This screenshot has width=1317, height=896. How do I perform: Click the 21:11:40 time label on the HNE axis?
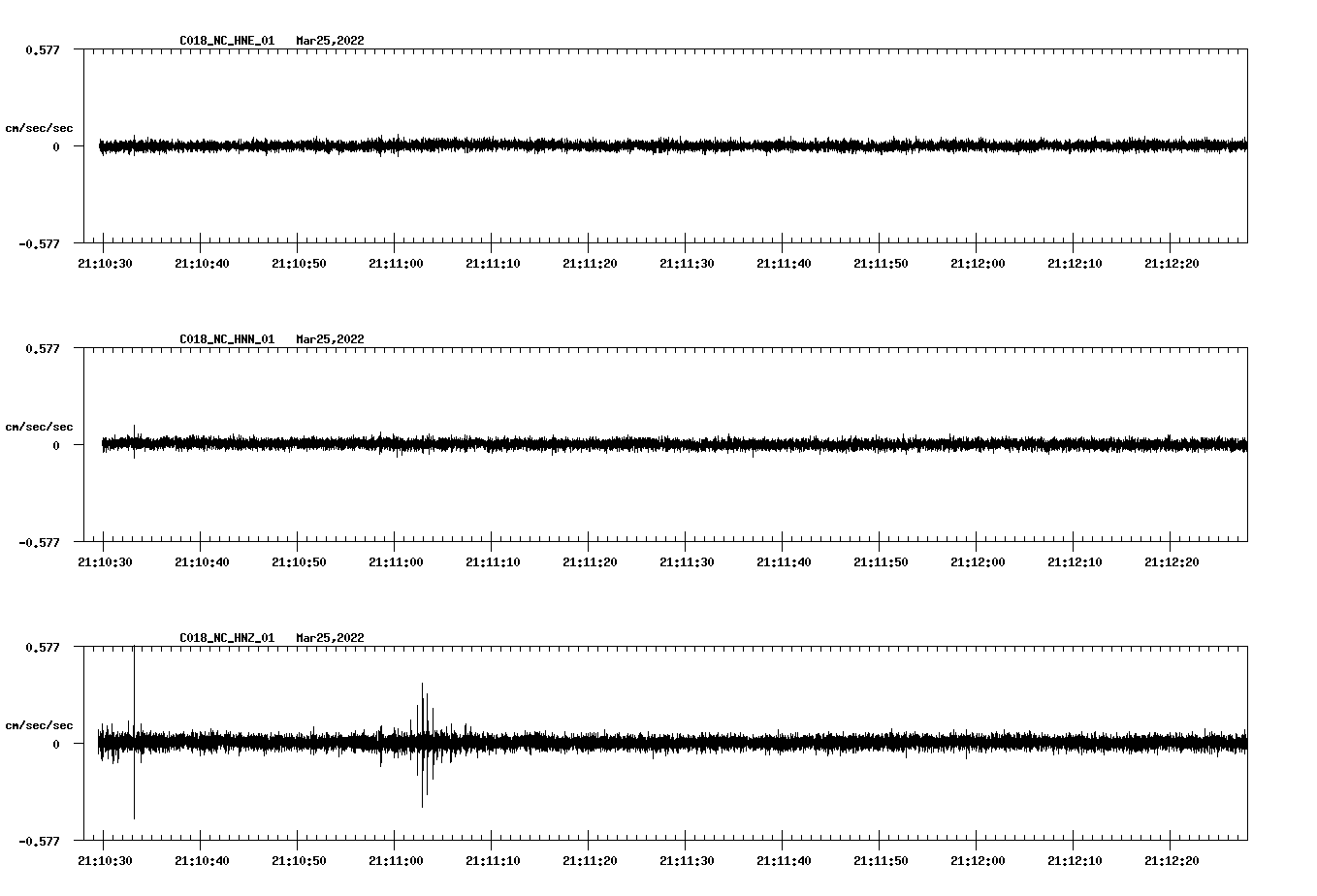point(784,264)
